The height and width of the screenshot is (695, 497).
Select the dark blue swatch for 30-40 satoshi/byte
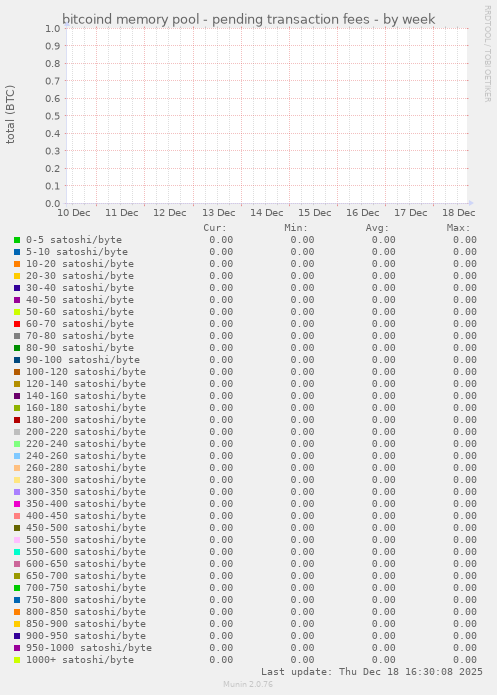pos(17,288)
